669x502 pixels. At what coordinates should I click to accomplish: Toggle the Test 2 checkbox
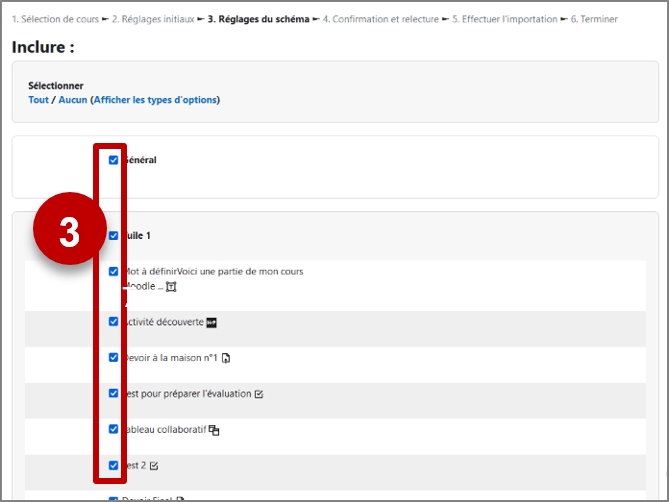pos(113,465)
